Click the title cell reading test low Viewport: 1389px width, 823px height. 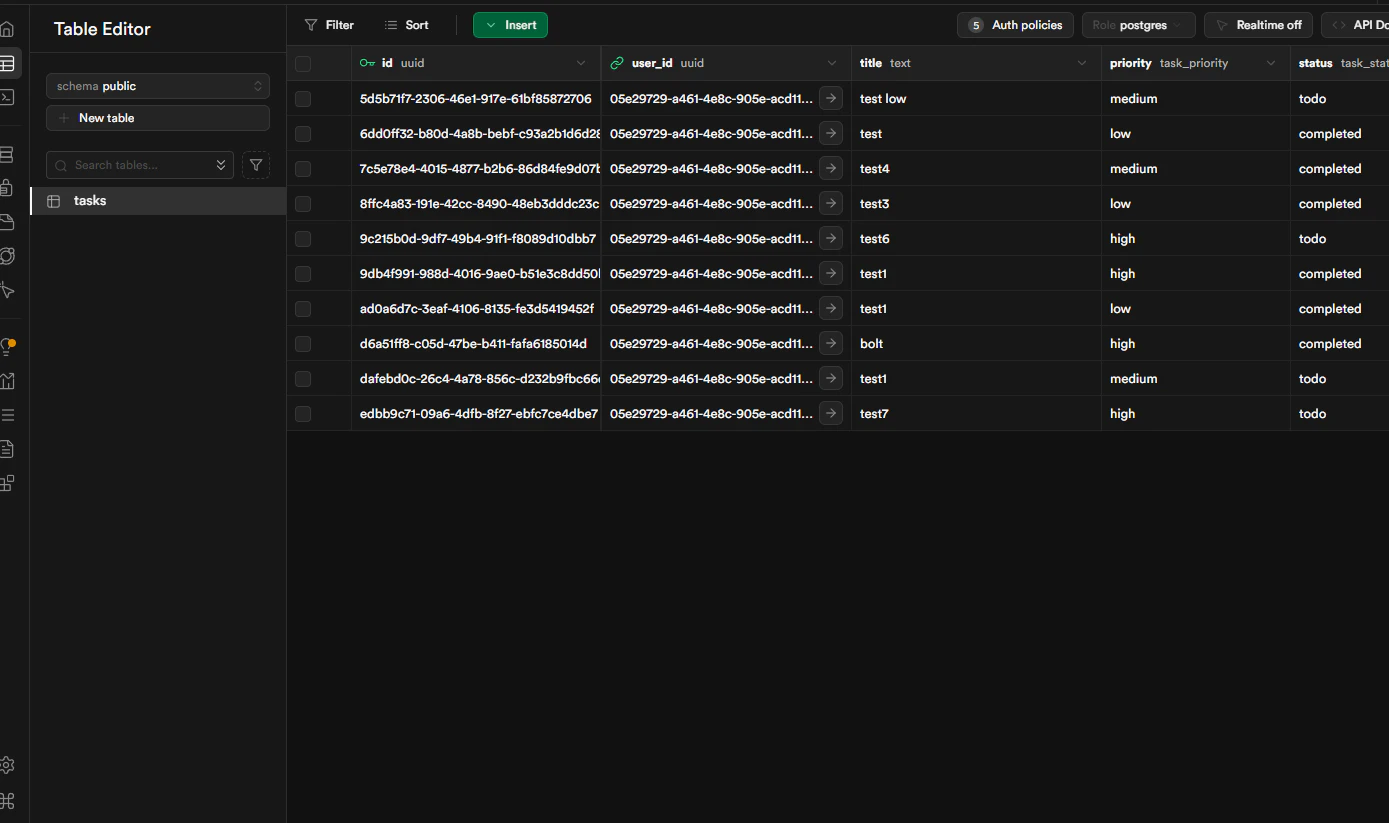(976, 98)
